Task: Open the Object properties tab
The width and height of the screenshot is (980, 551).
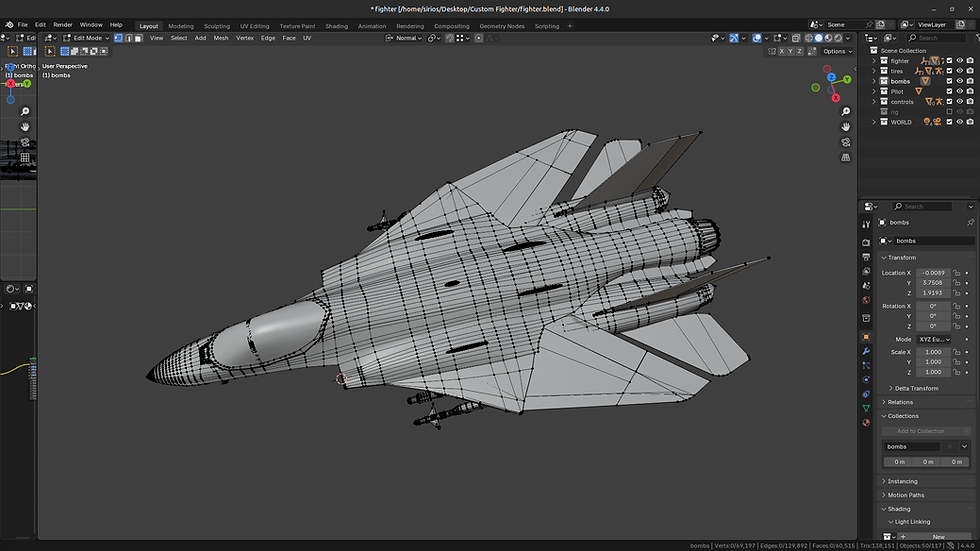Action: coord(866,337)
